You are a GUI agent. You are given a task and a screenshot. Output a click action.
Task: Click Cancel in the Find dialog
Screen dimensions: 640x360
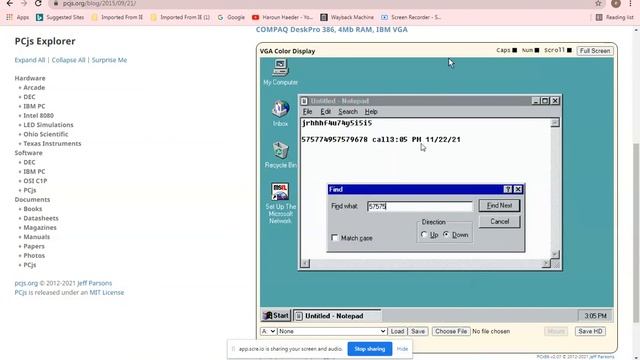coord(499,221)
